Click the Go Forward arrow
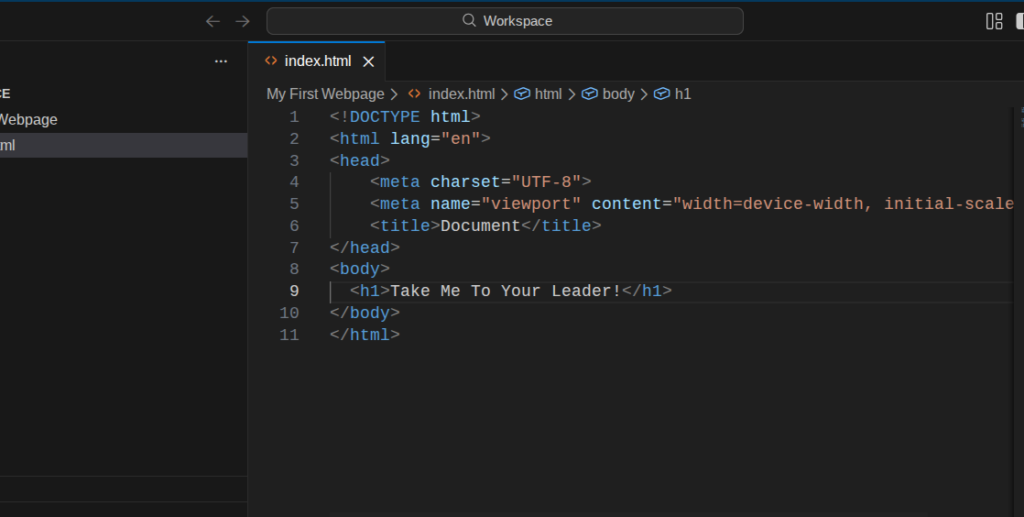 coord(242,21)
